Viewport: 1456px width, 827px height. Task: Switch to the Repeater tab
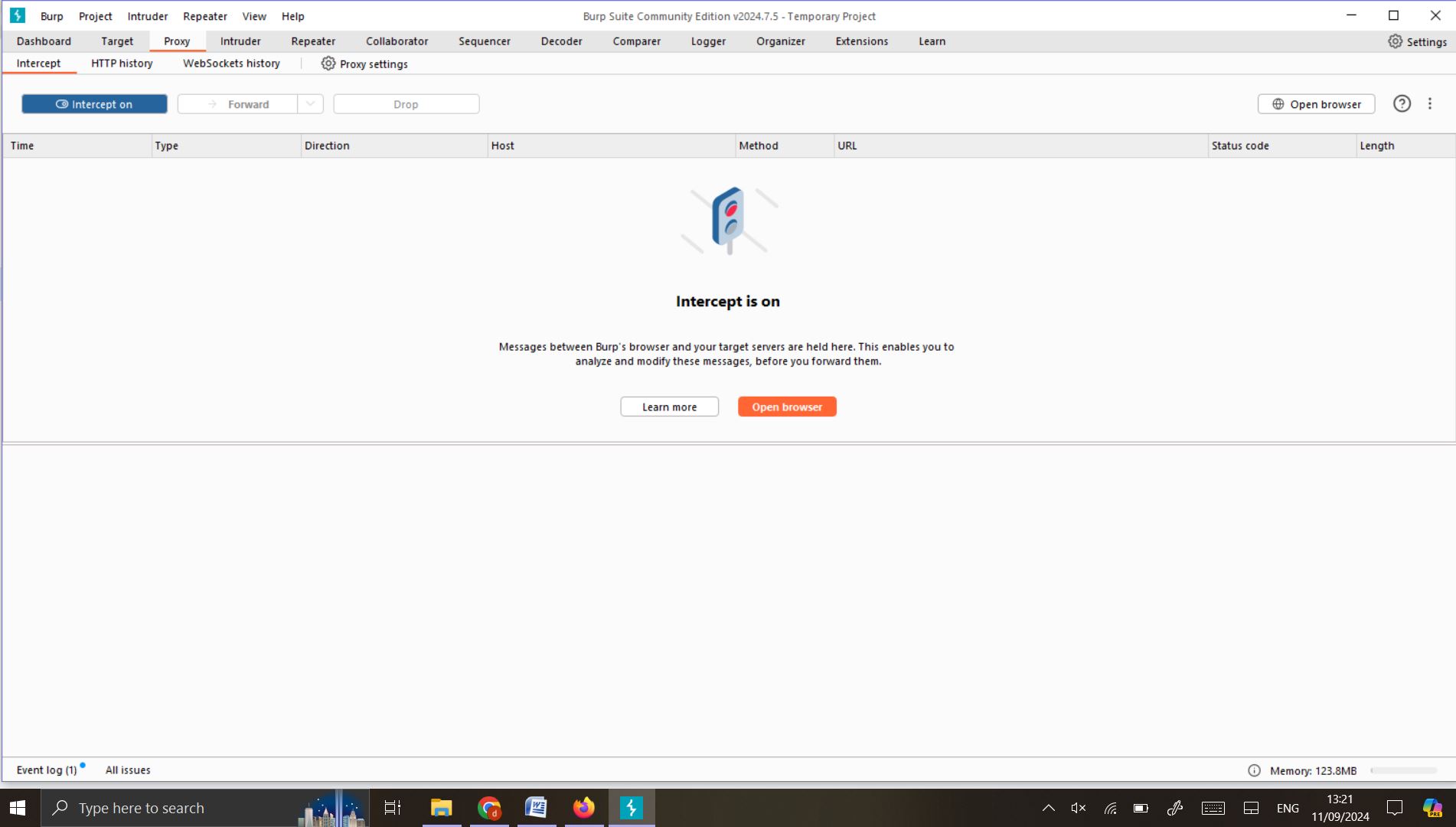pyautogui.click(x=312, y=41)
